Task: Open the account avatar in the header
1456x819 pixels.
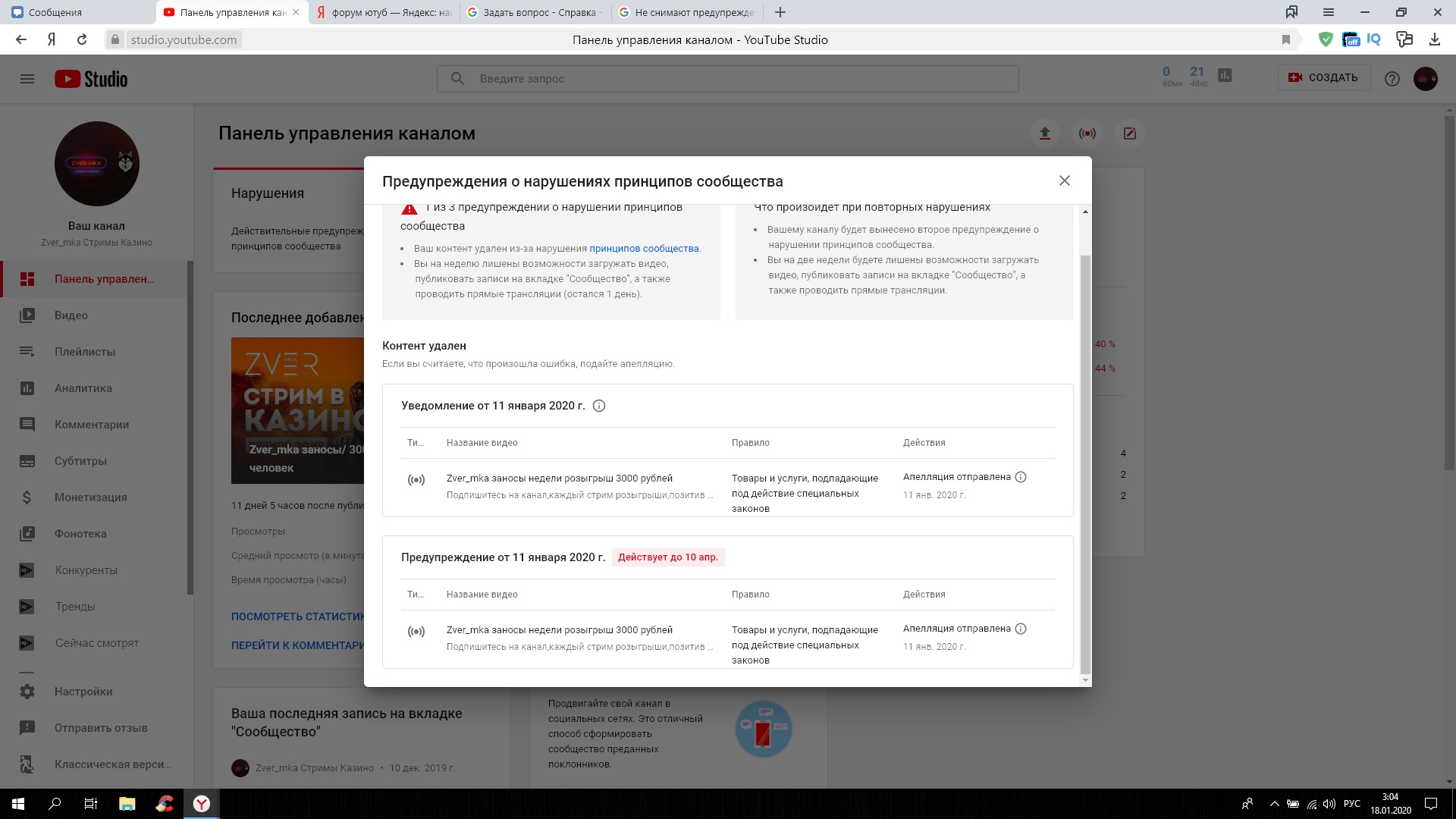Action: coord(1426,78)
